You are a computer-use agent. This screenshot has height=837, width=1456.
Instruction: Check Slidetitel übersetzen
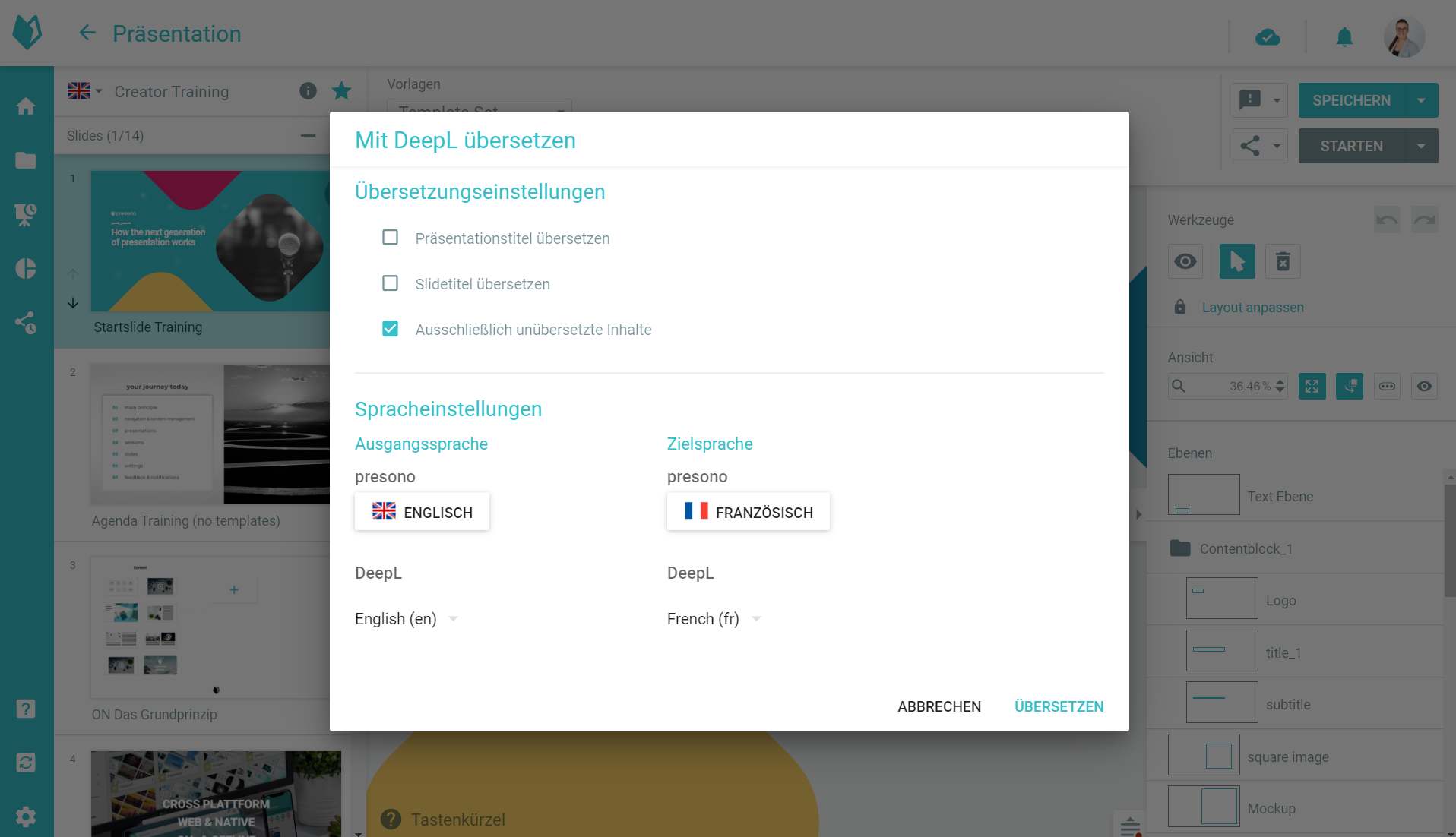click(x=390, y=283)
